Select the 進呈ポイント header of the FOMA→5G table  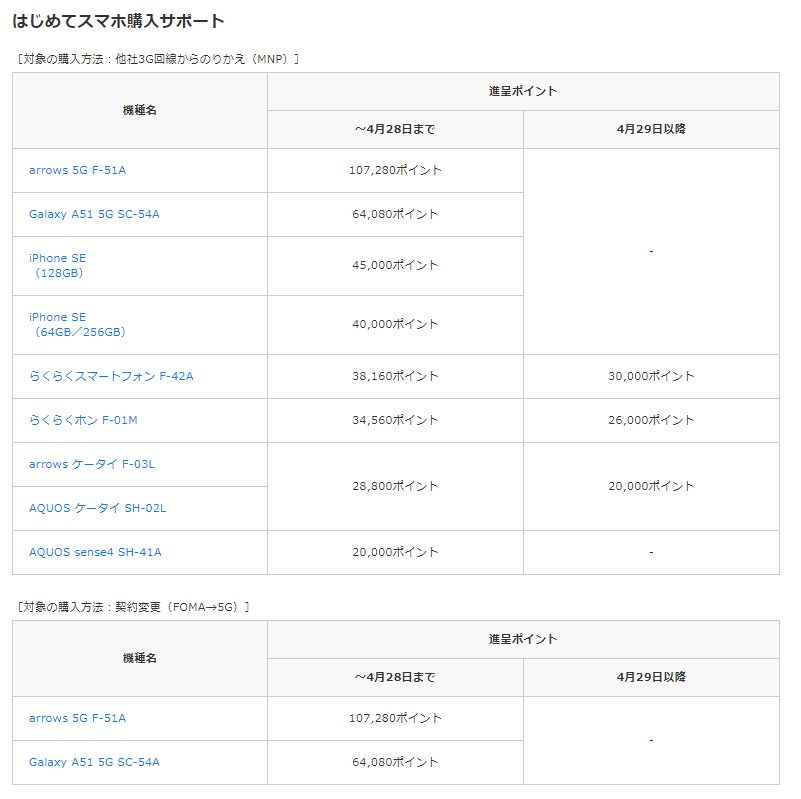pyautogui.click(x=524, y=640)
